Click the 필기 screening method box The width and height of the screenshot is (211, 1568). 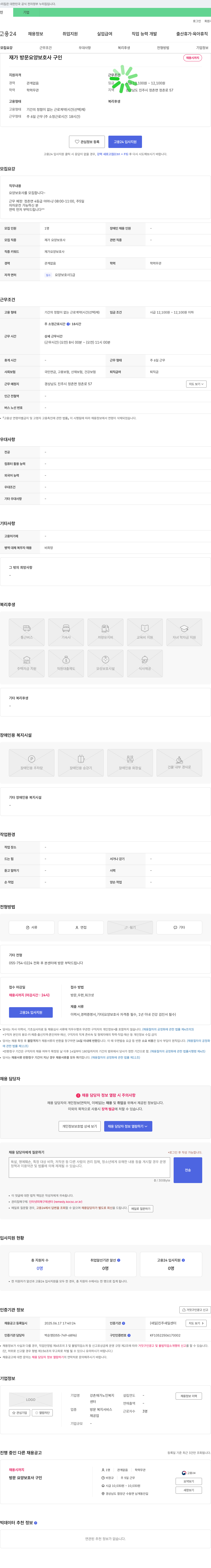coord(130,928)
